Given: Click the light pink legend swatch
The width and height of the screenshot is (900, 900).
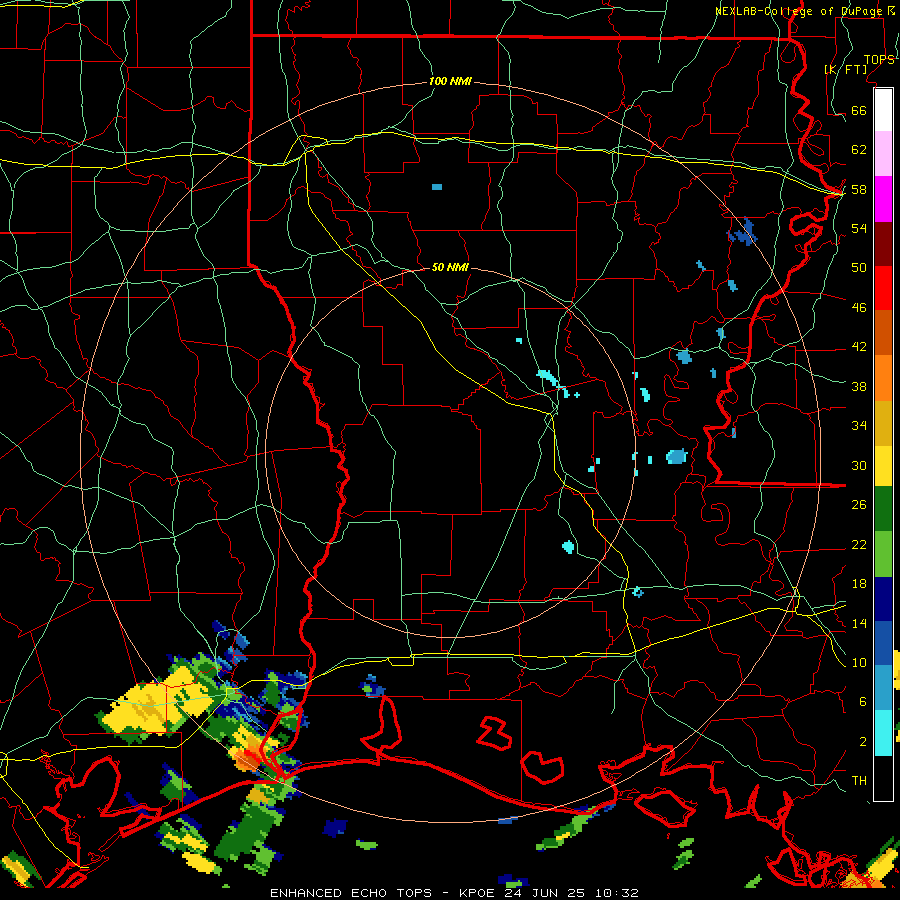Looking at the screenshot, I should pos(883,153).
